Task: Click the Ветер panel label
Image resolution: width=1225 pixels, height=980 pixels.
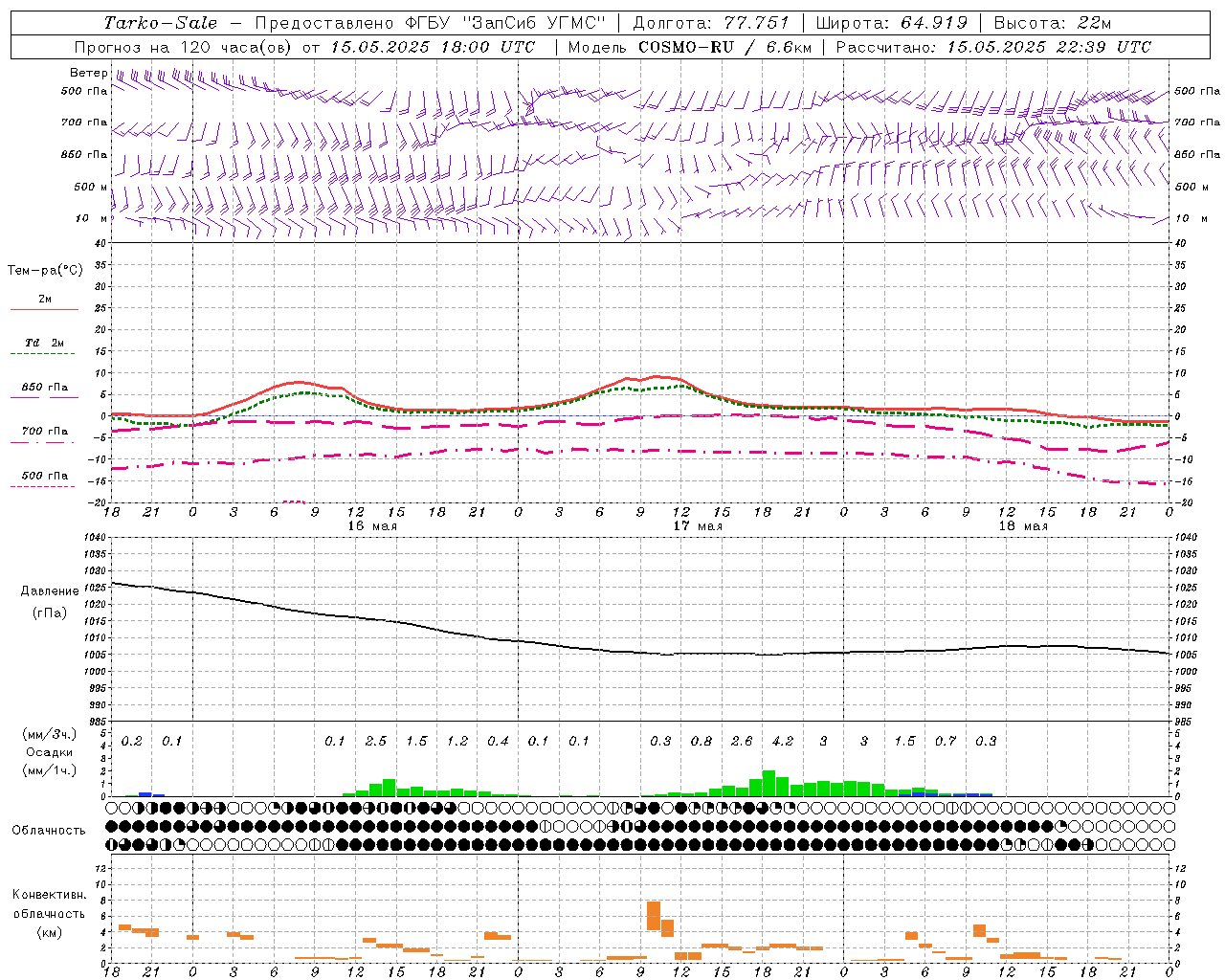Action: pyautogui.click(x=89, y=73)
